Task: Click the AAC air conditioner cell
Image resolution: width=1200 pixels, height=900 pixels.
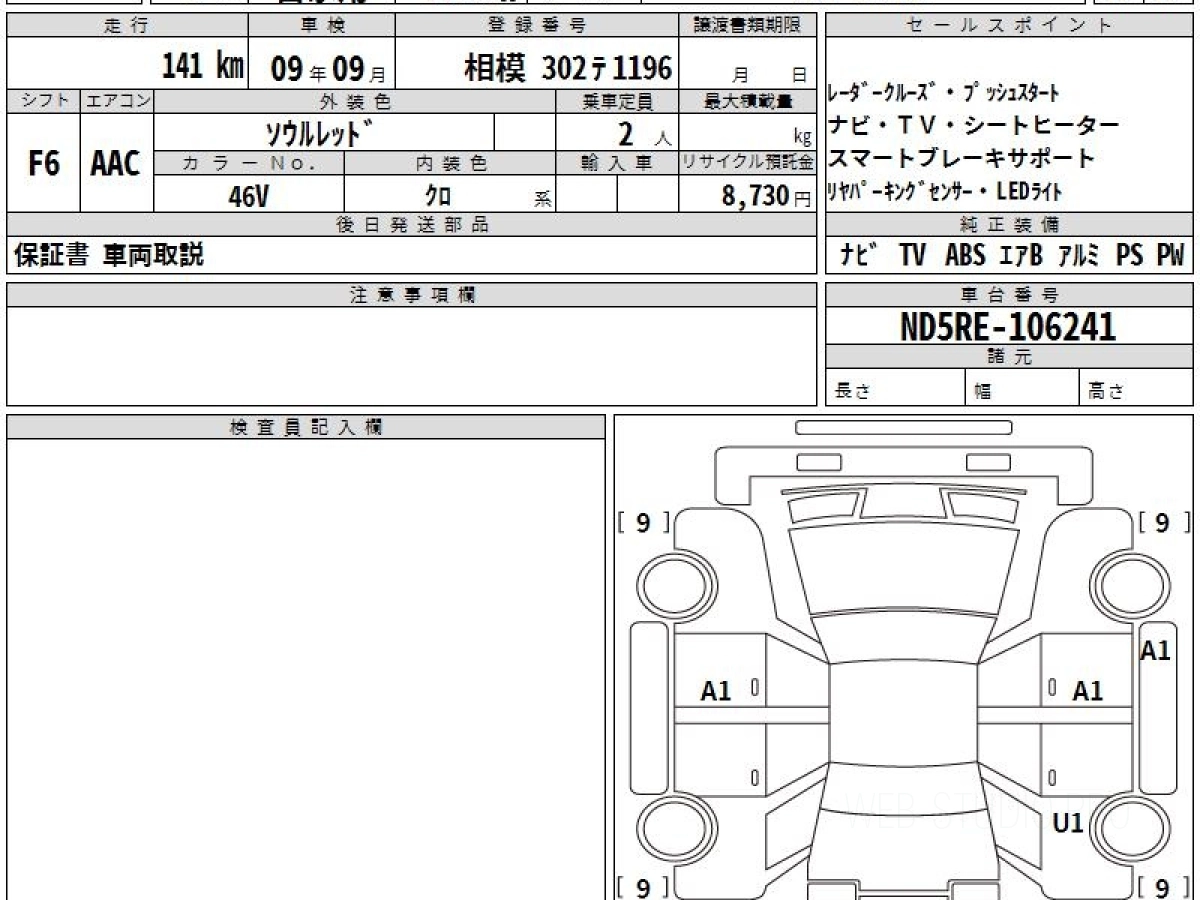Action: click(116, 164)
